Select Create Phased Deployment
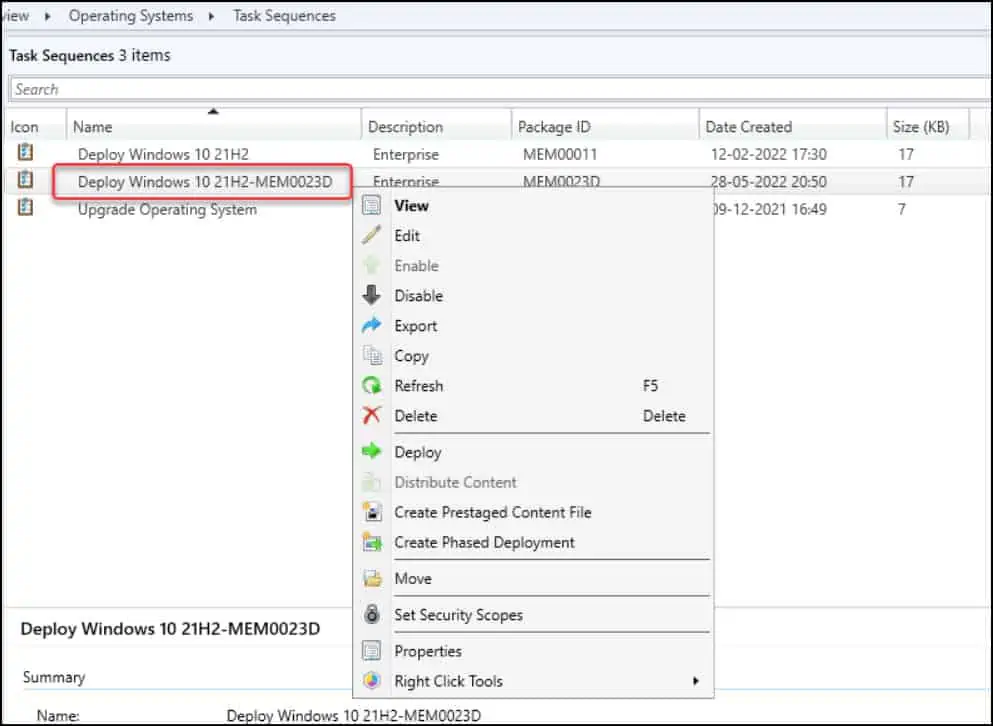 click(532, 542)
